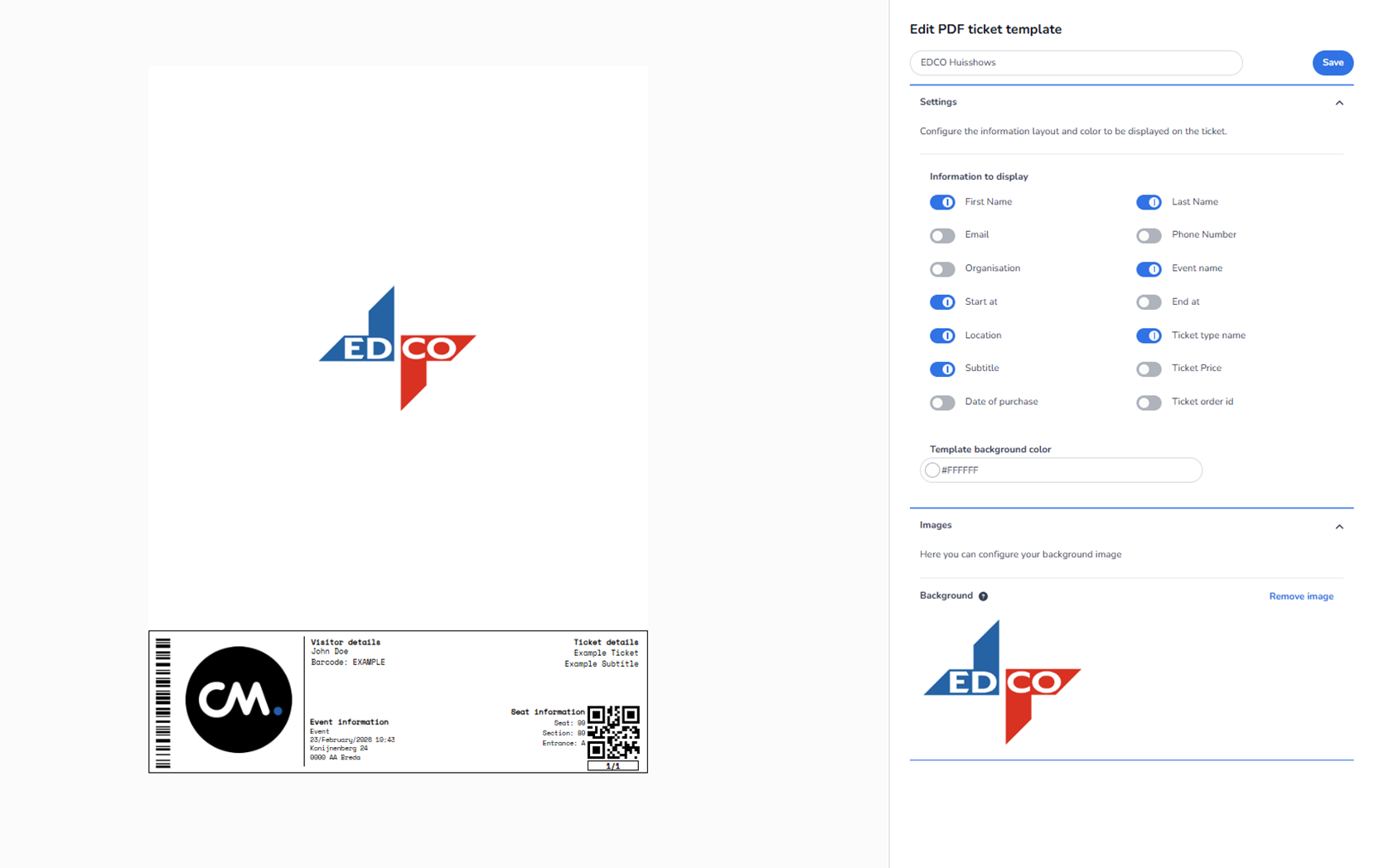The image size is (1374, 868).
Task: Turn on the Phone Number switch
Action: 1149,236
